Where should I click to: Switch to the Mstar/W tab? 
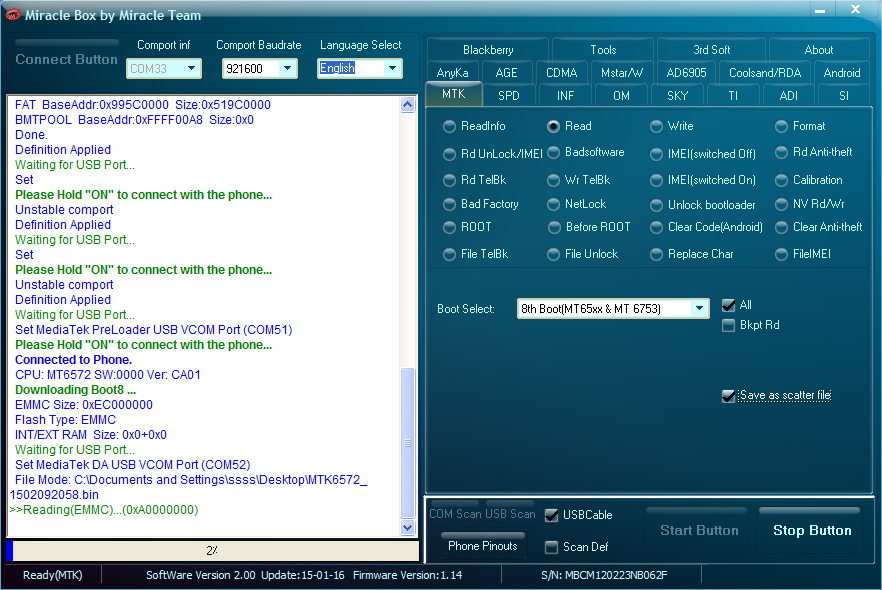[x=622, y=73]
